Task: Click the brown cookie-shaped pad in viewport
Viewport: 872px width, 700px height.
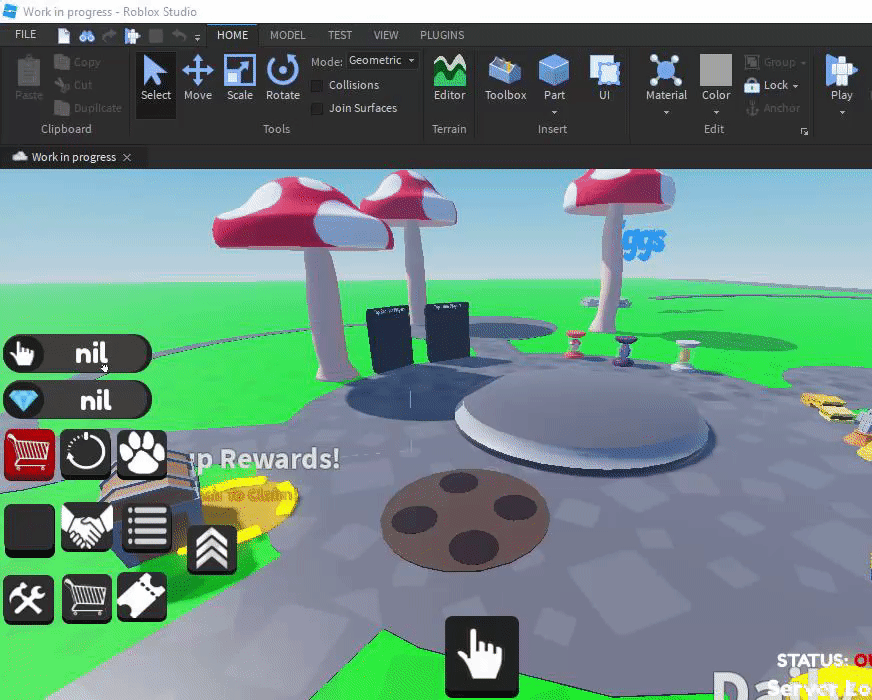Action: (465, 521)
